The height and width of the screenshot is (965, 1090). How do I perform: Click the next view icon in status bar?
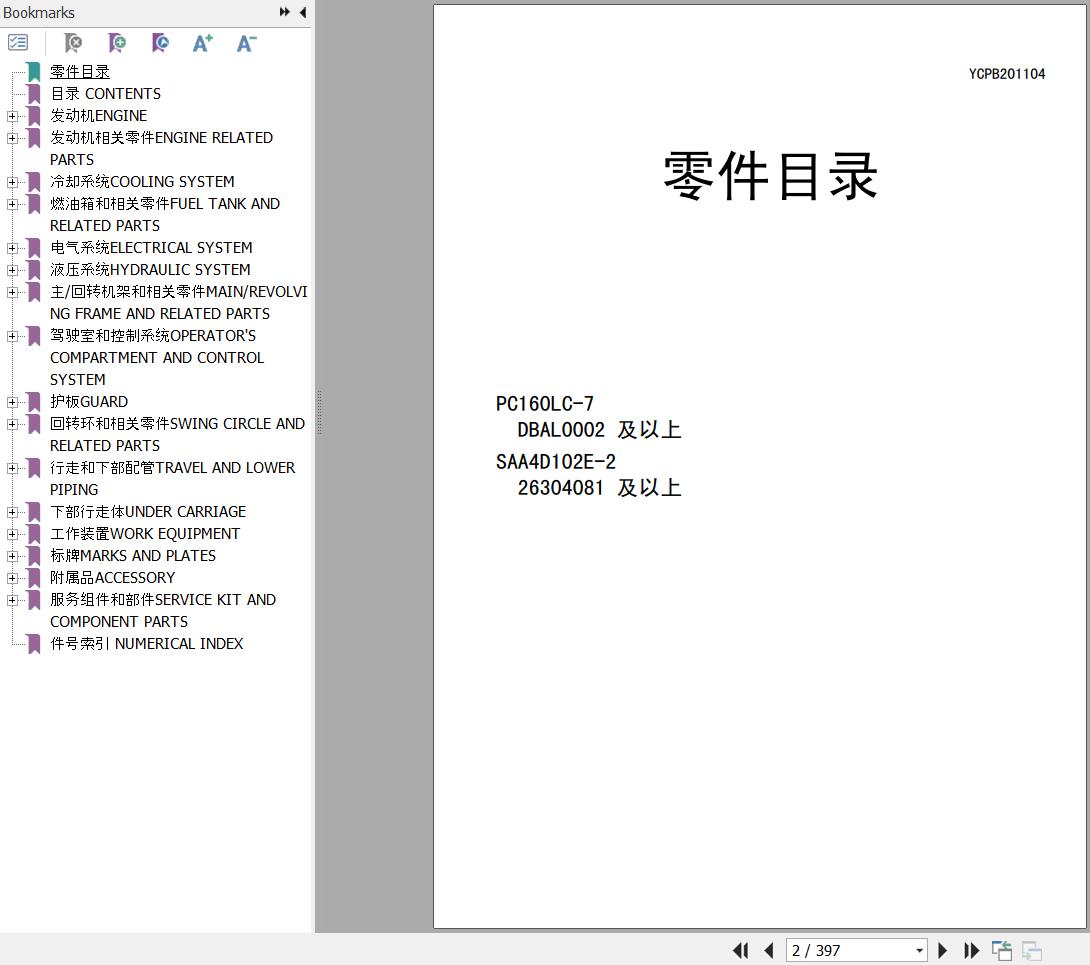(x=1032, y=950)
